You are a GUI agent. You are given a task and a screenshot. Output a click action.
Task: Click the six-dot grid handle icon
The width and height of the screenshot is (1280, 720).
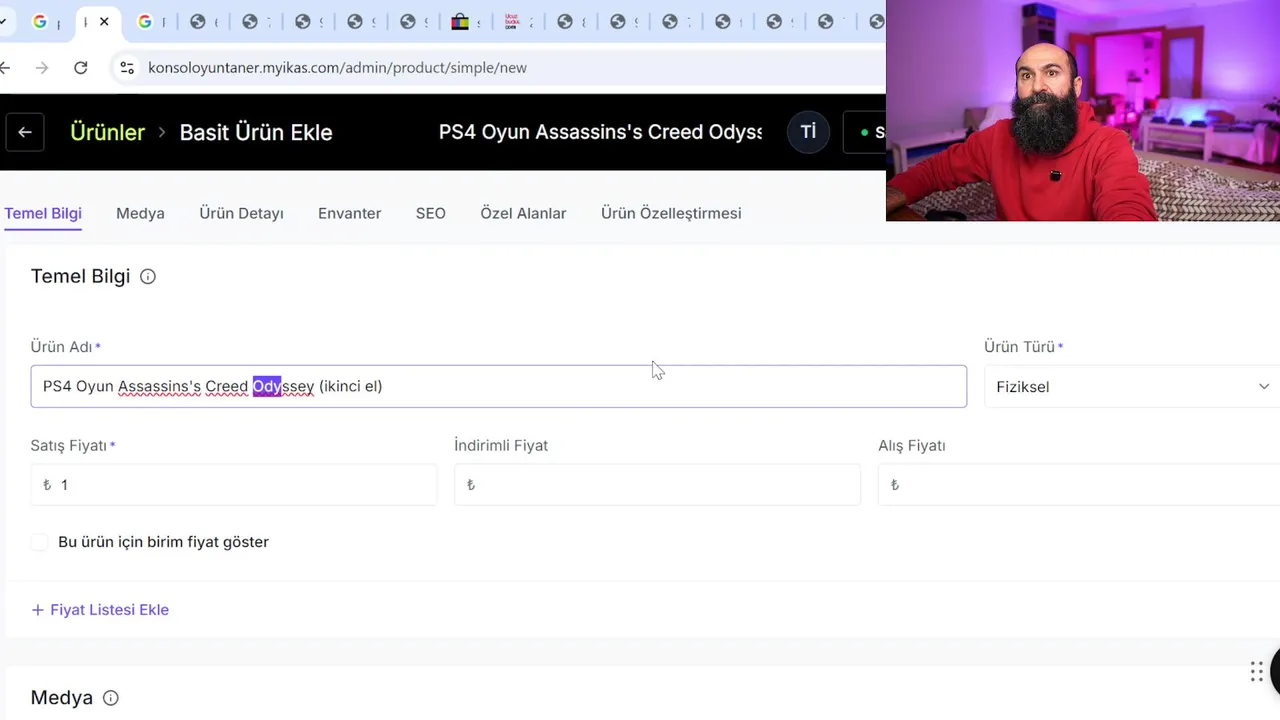coord(1257,672)
